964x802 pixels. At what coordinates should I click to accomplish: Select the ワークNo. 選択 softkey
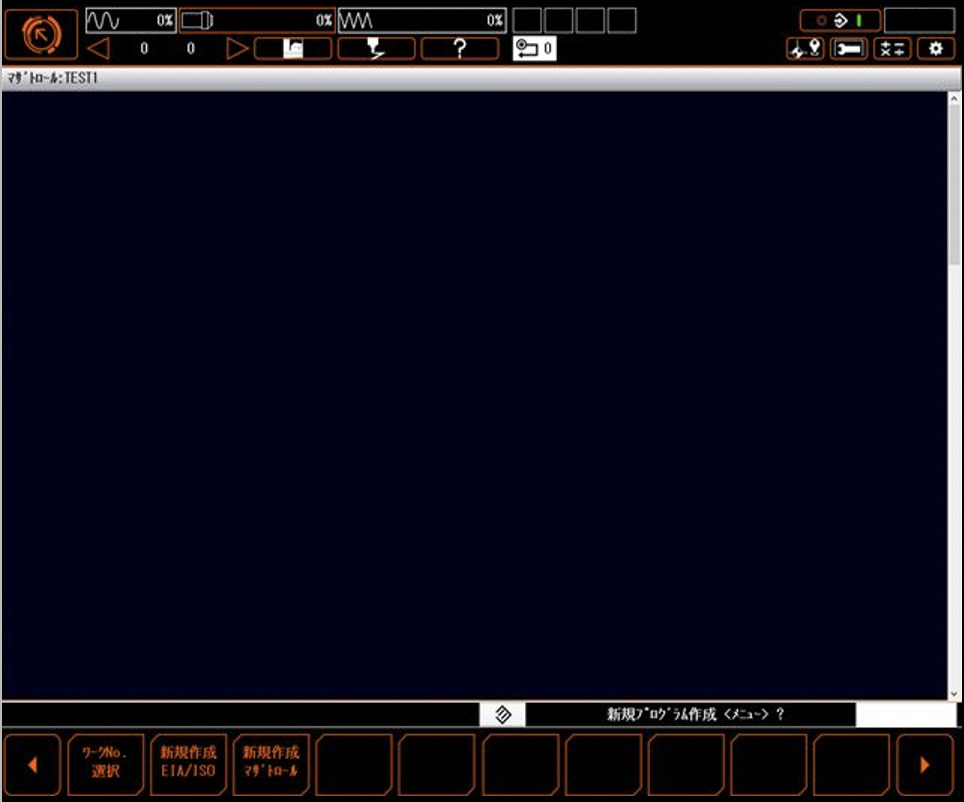105,764
